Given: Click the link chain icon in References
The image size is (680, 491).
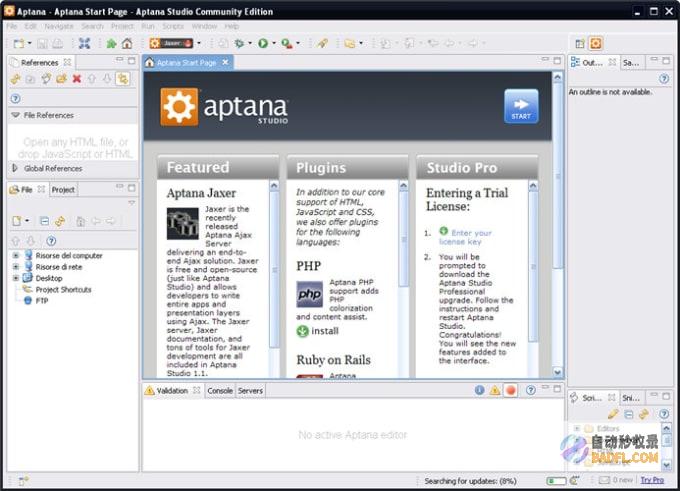Looking at the screenshot, I should tap(16, 79).
